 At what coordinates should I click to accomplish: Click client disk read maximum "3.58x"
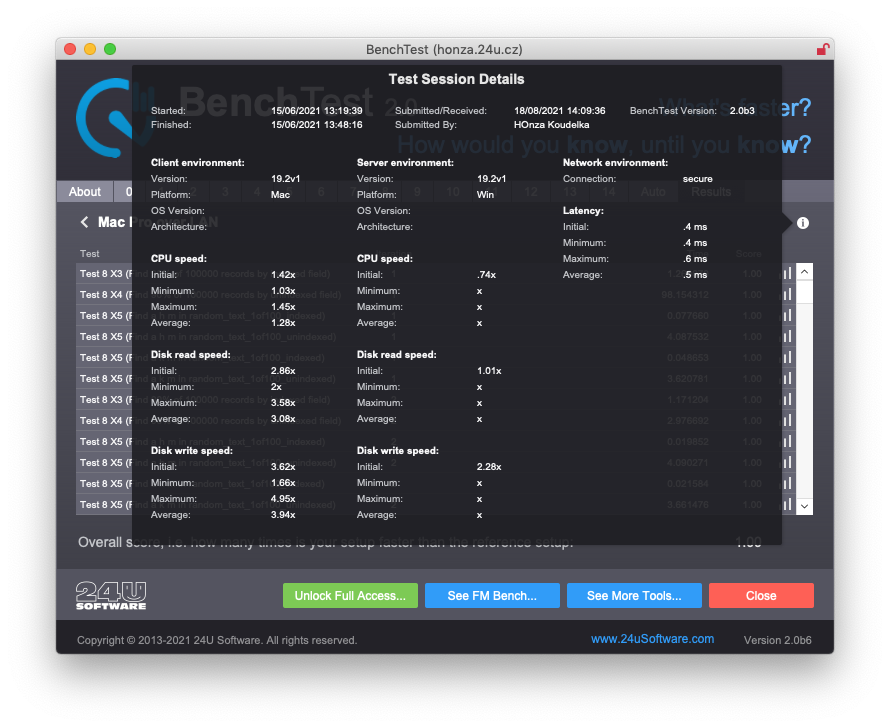point(283,403)
